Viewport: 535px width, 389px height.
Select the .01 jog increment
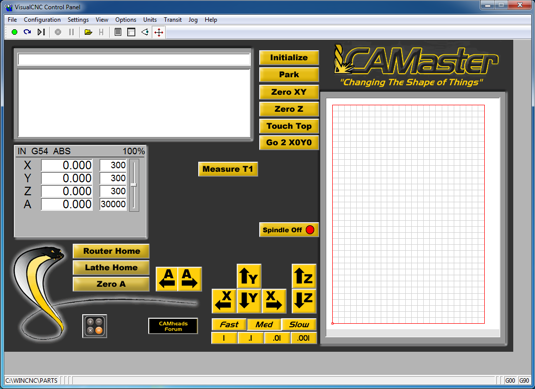coord(277,338)
